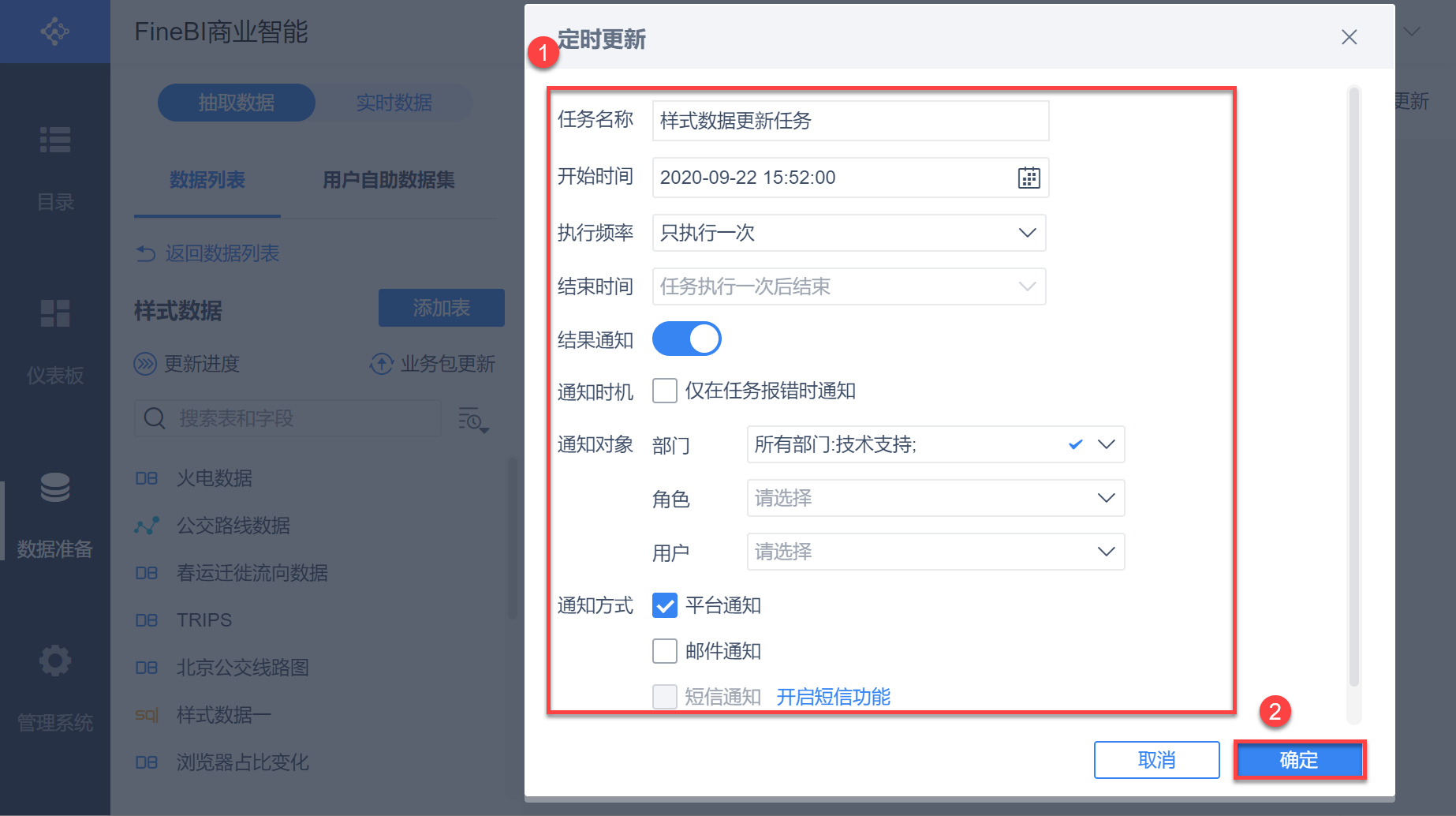Enable the 邮件通知 checkbox

click(665, 651)
